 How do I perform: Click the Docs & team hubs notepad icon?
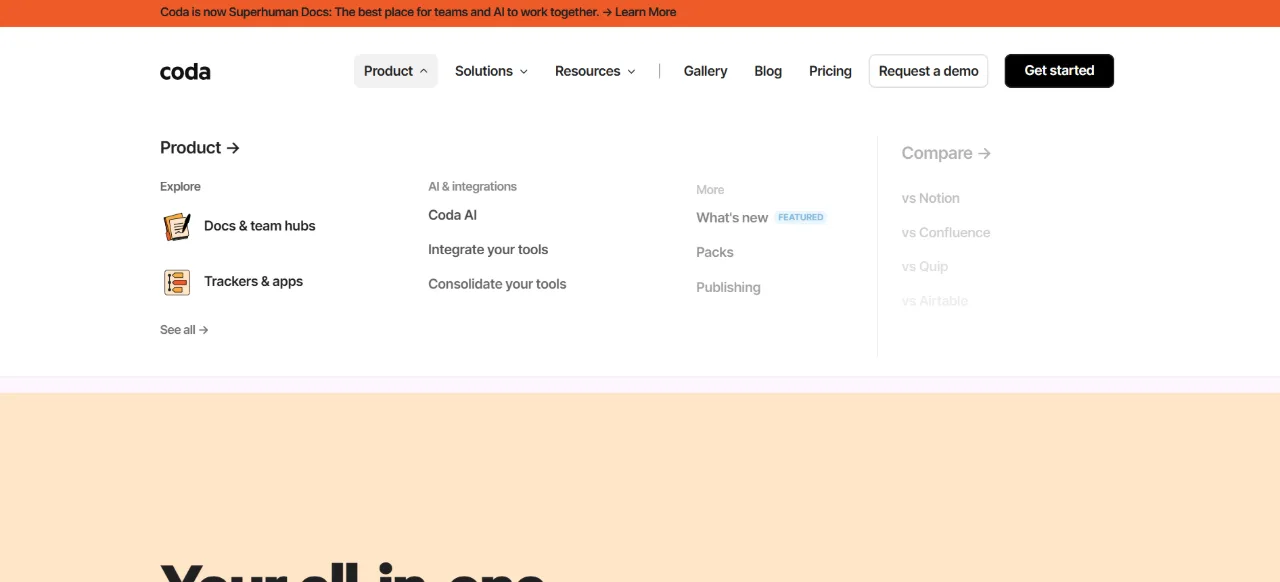[x=177, y=226]
